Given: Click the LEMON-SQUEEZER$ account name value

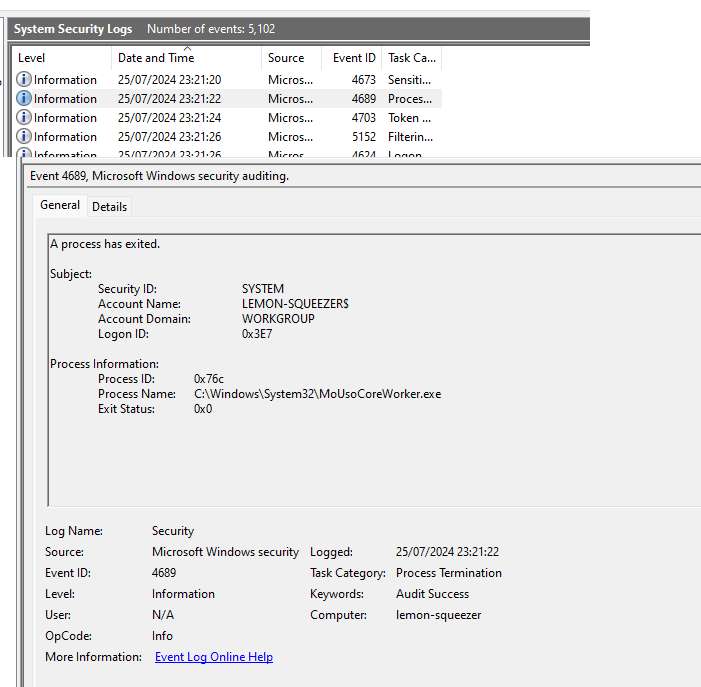Looking at the screenshot, I should pos(295,304).
